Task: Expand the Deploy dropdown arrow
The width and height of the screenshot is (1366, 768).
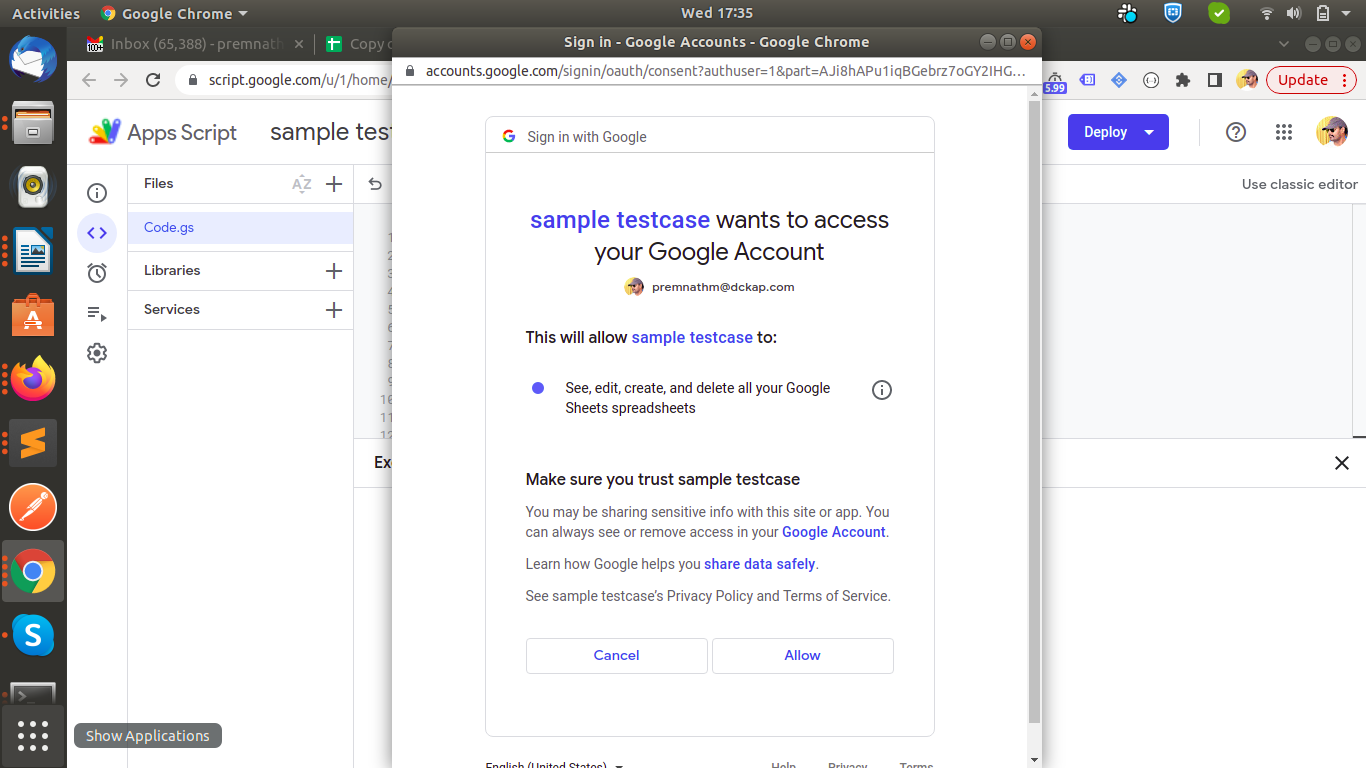Action: [x=1150, y=132]
